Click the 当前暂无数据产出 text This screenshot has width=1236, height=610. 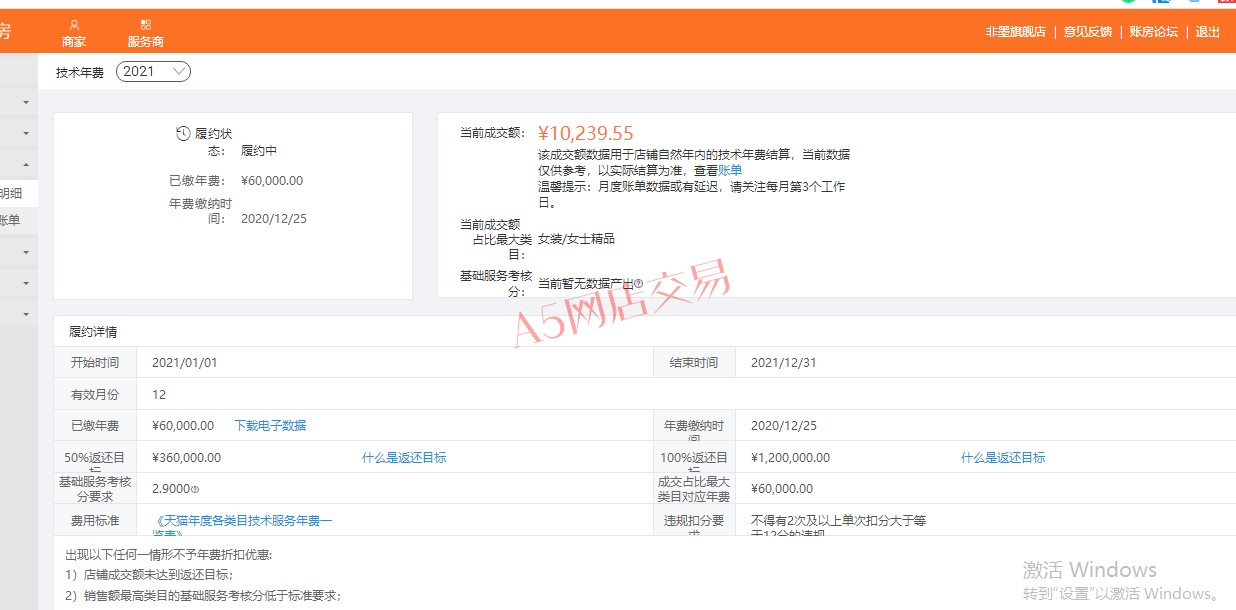pos(585,284)
